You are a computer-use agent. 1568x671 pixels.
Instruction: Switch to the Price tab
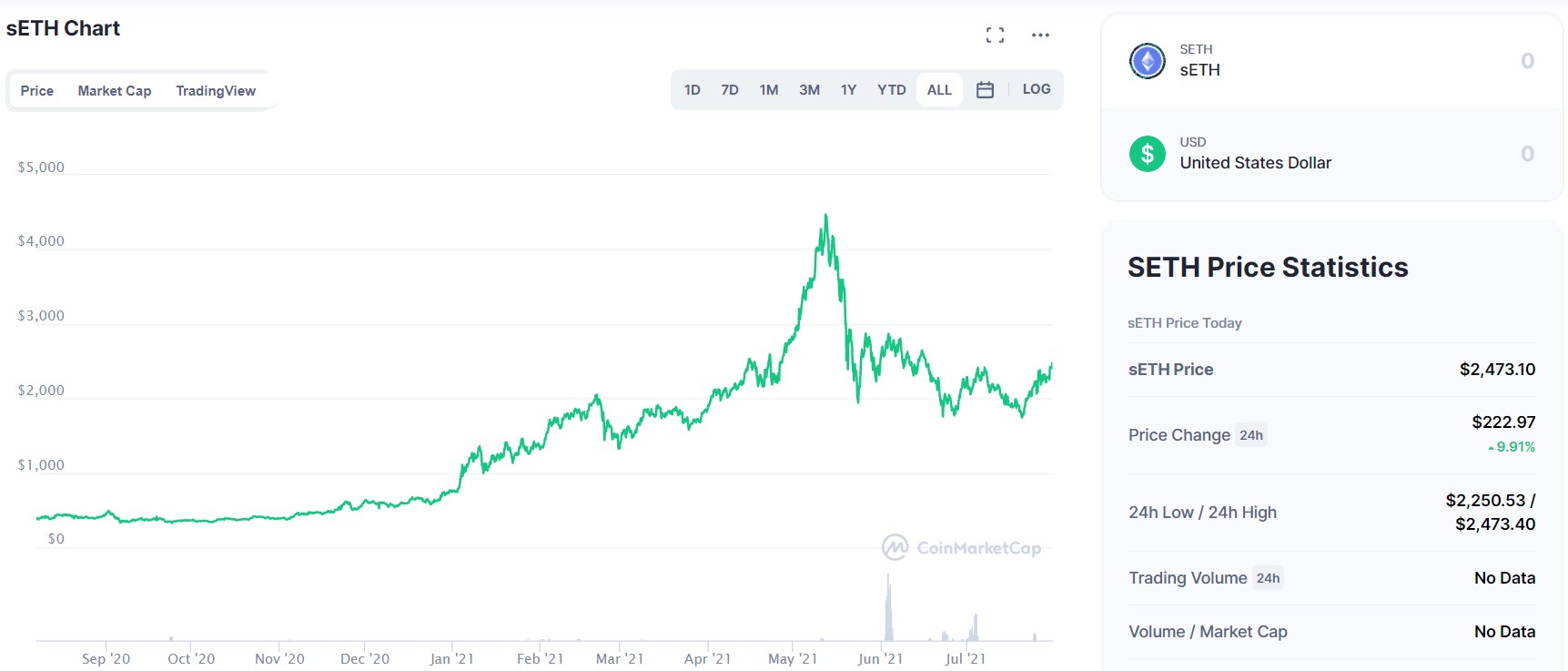(x=37, y=91)
